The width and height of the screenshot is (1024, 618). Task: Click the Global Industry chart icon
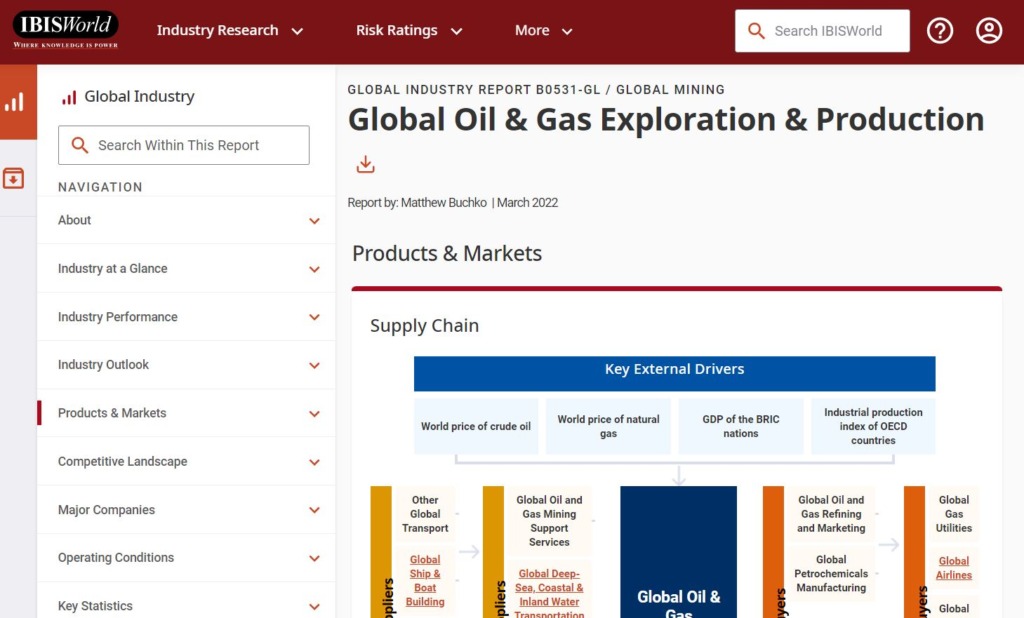point(69,97)
